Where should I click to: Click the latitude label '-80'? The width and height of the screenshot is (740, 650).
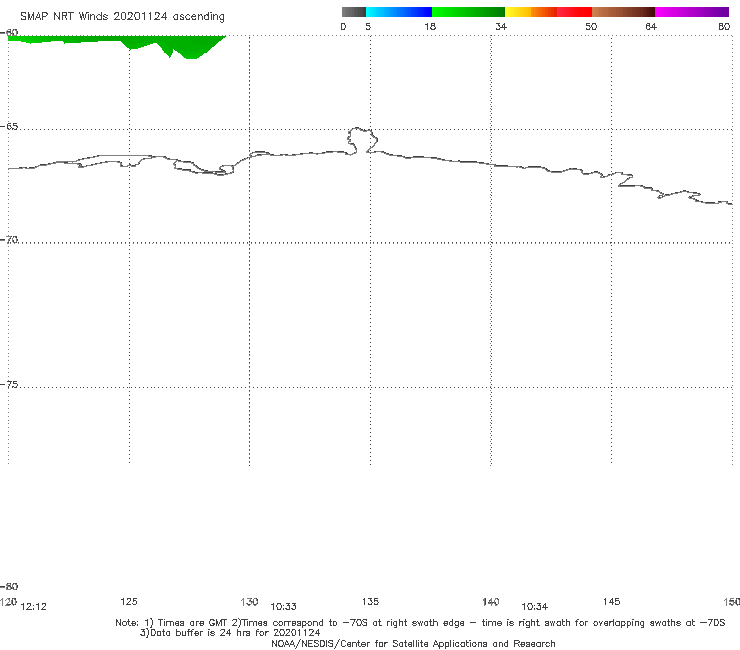point(9,586)
